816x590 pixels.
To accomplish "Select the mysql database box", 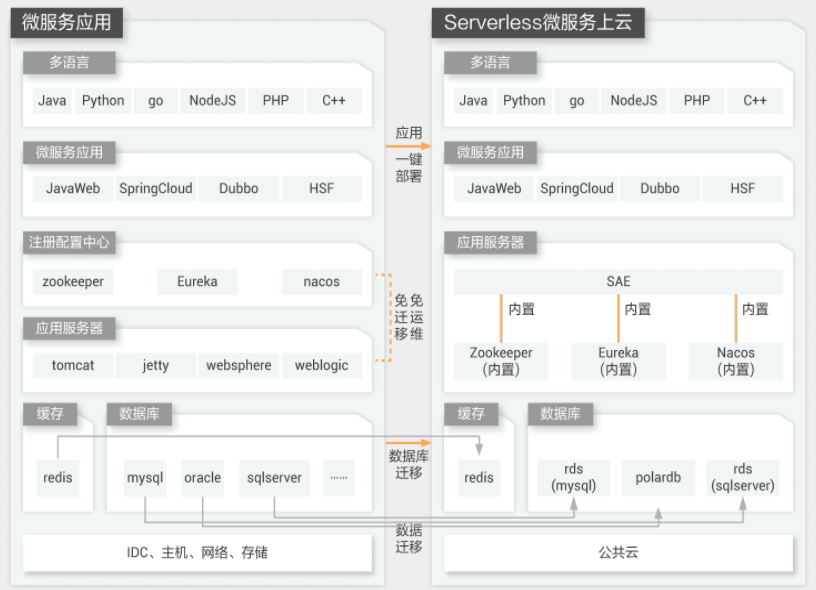I will pos(145,478).
